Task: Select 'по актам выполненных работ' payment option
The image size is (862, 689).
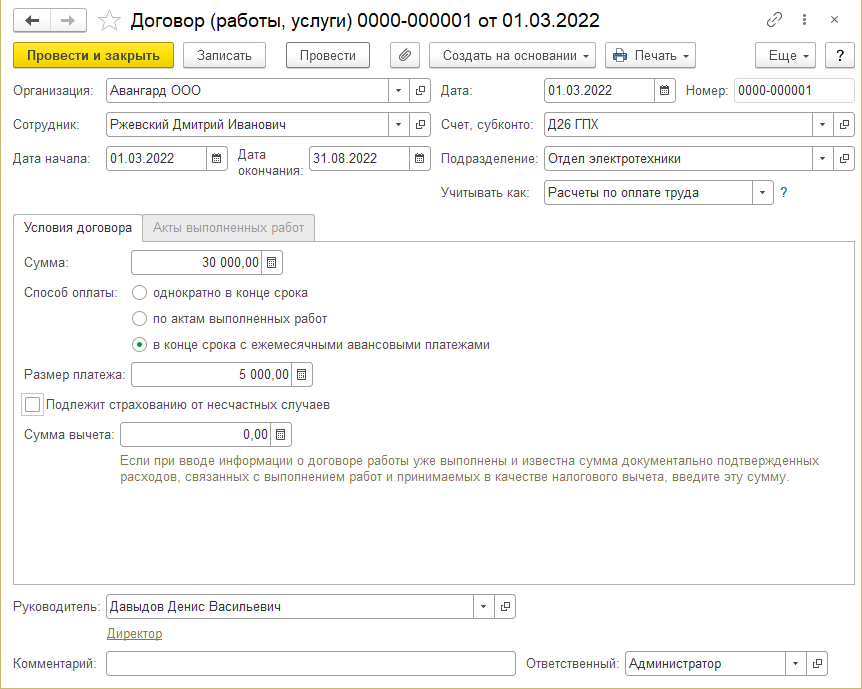Action: pos(140,319)
